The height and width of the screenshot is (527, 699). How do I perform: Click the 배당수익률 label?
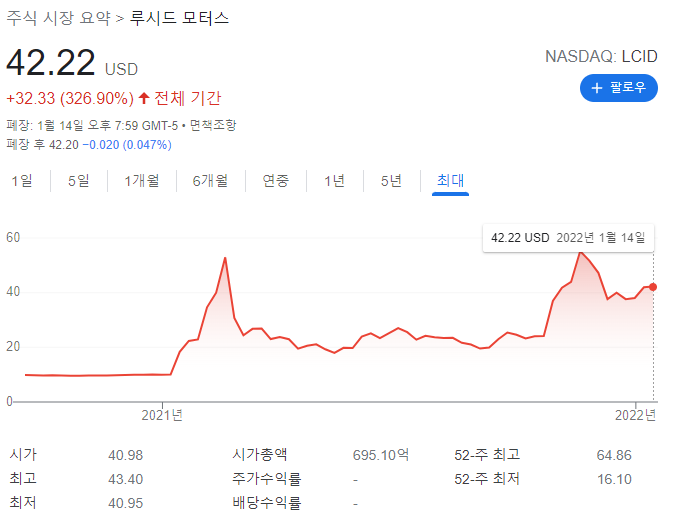(x=267, y=503)
